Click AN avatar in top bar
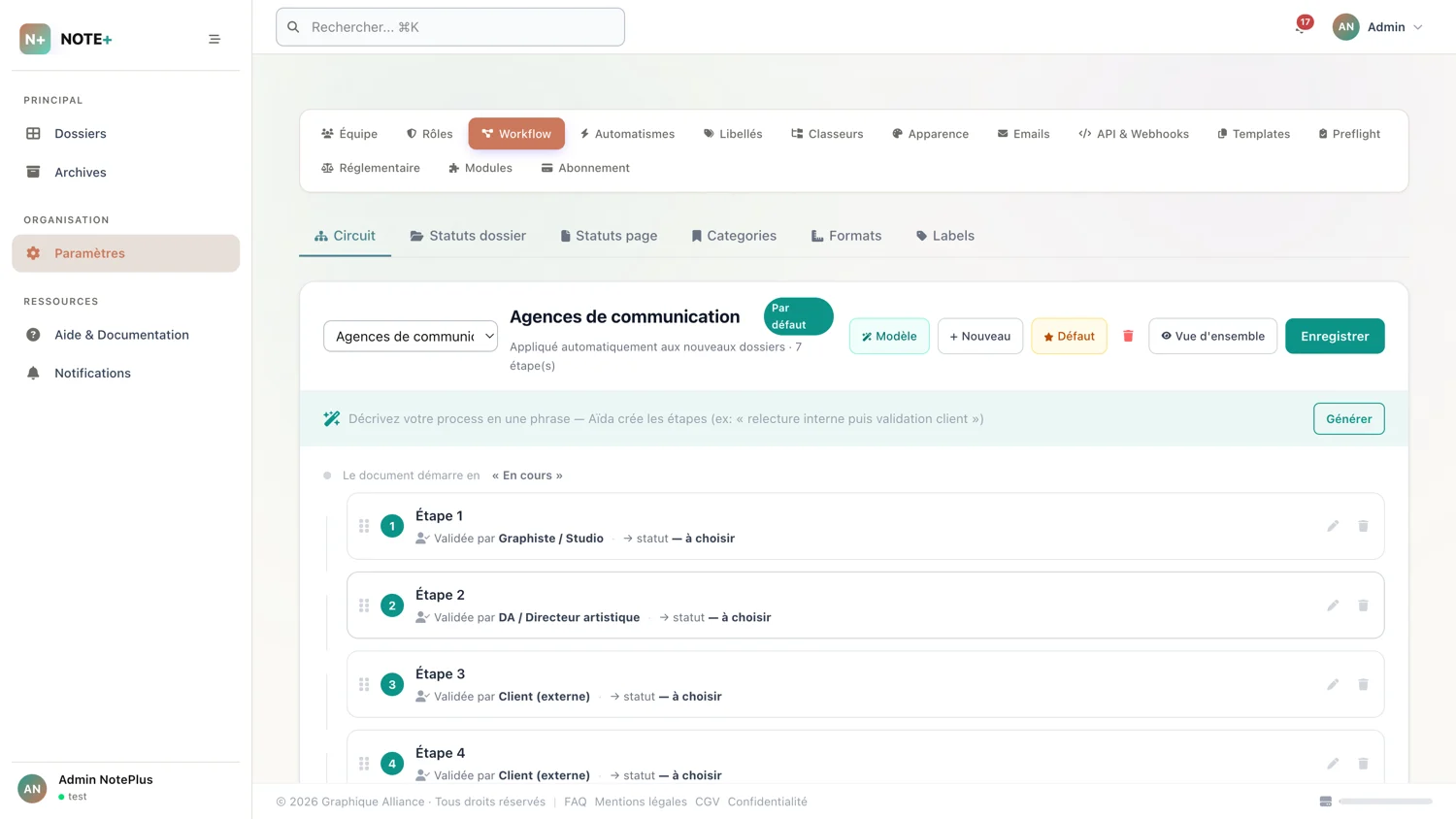Image resolution: width=1456 pixels, height=819 pixels. tap(1345, 27)
